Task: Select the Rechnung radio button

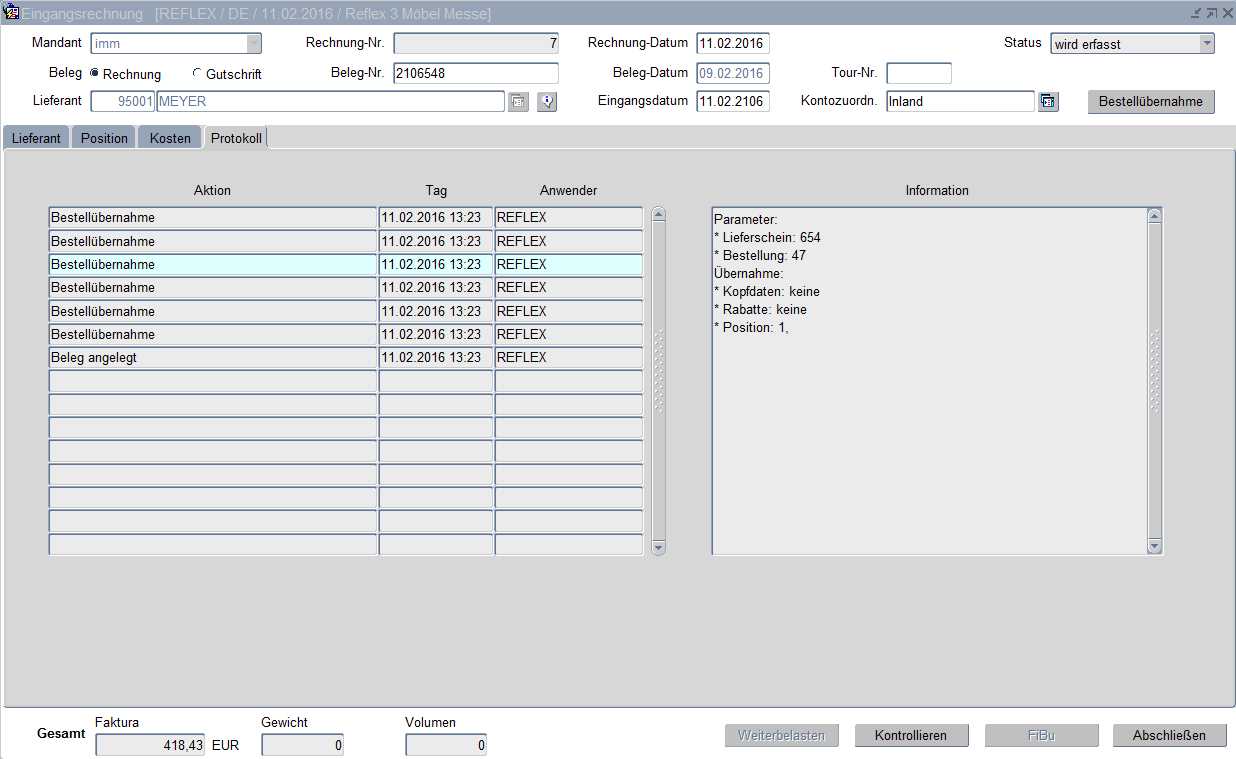Action: coord(95,74)
